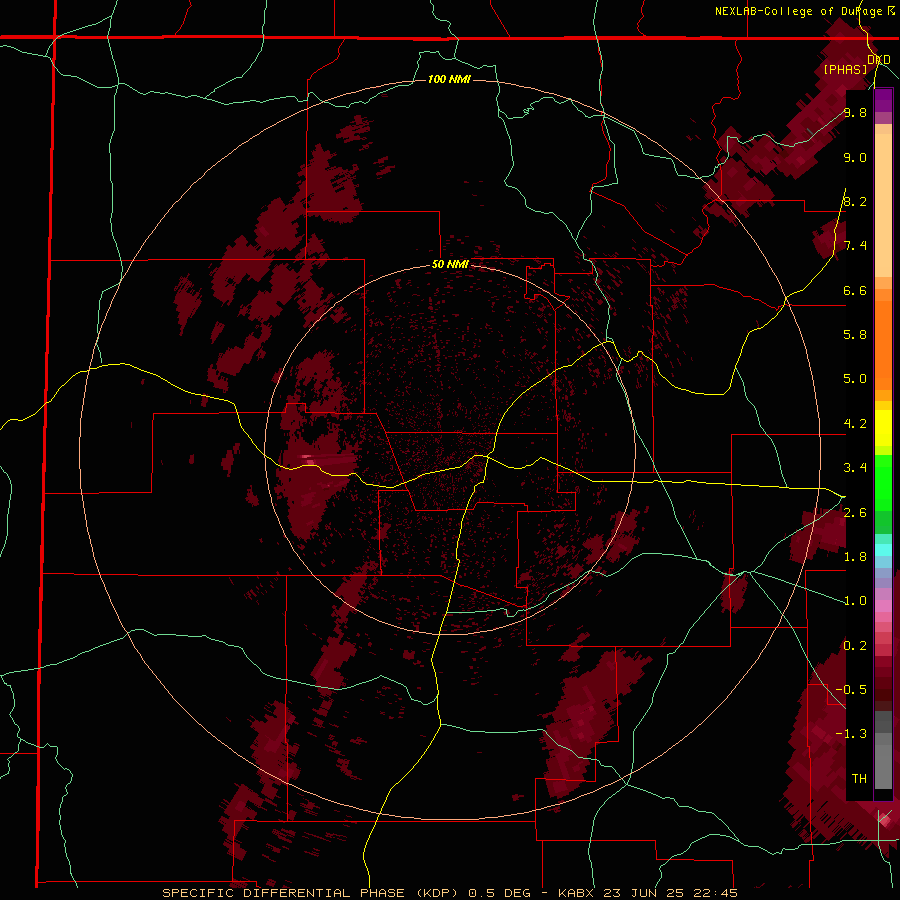Click the 1.8 legend value

855,557
